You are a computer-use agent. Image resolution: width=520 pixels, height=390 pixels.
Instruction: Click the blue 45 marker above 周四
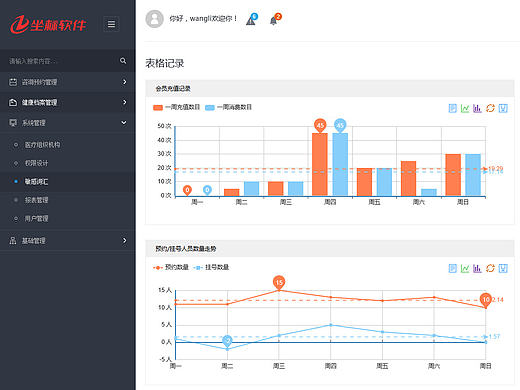click(x=340, y=126)
